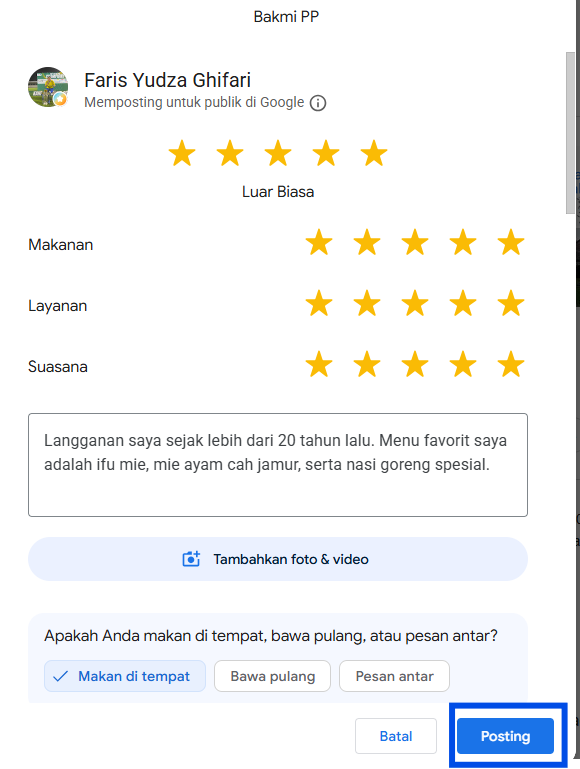This screenshot has height=769, width=580.
Task: Rate Suasana with four stars
Action: coord(463,364)
